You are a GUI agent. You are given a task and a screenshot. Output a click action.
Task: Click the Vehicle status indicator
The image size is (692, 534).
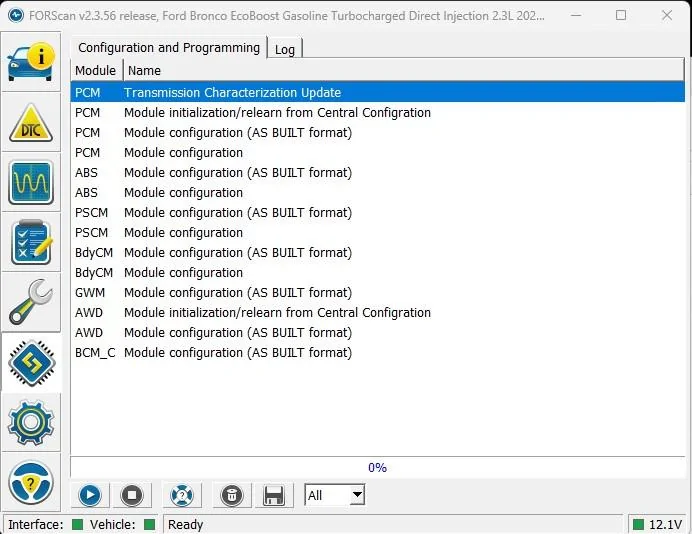point(150,524)
